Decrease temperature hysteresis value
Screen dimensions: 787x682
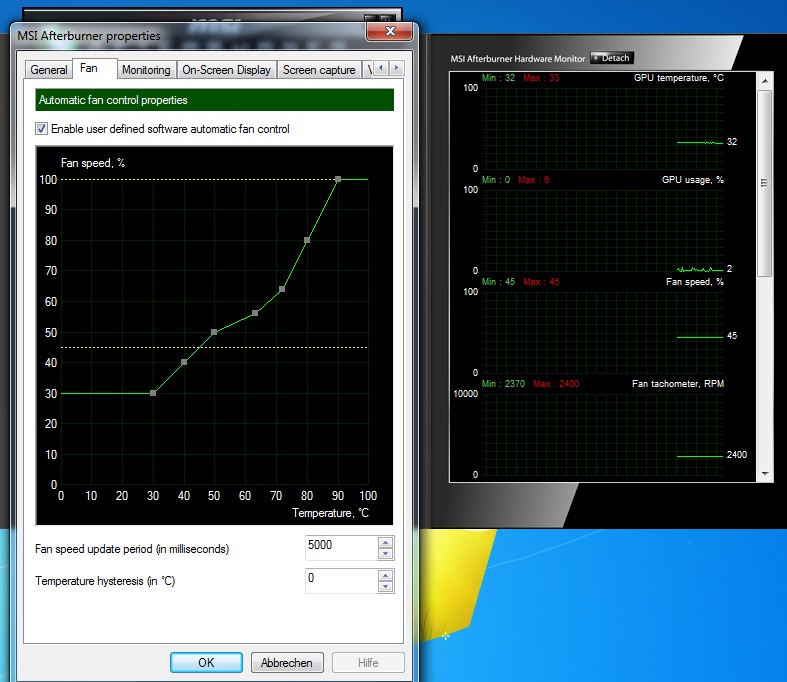[x=385, y=587]
